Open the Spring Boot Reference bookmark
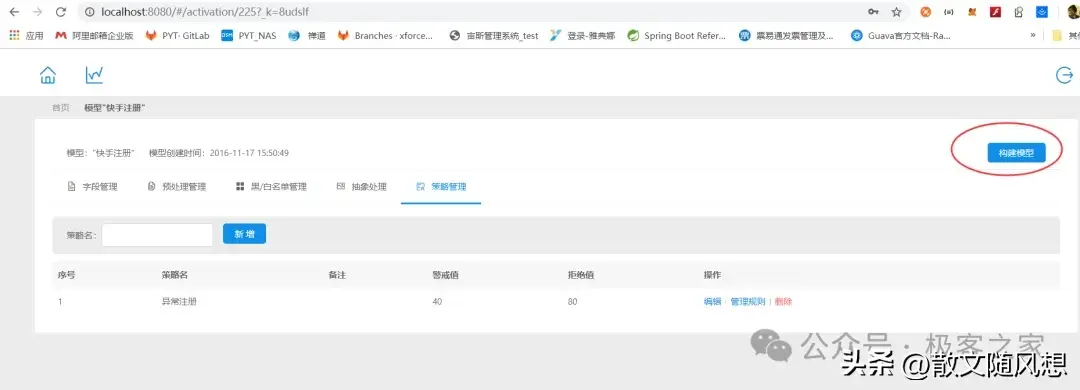Viewport: 1080px width, 390px height. pyautogui.click(x=677, y=36)
